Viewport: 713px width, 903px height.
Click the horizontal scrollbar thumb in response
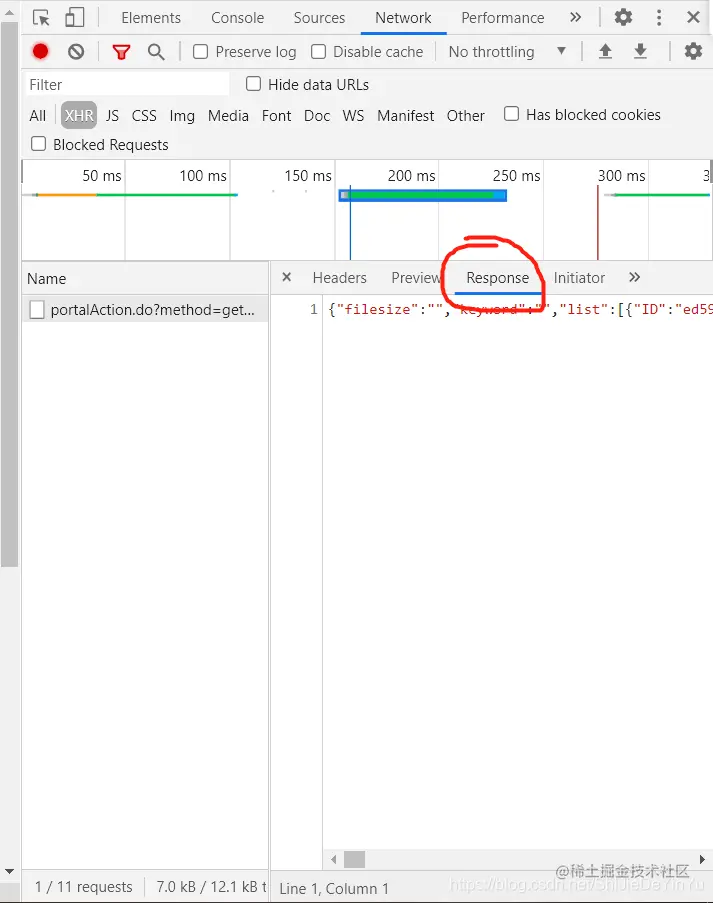354,859
